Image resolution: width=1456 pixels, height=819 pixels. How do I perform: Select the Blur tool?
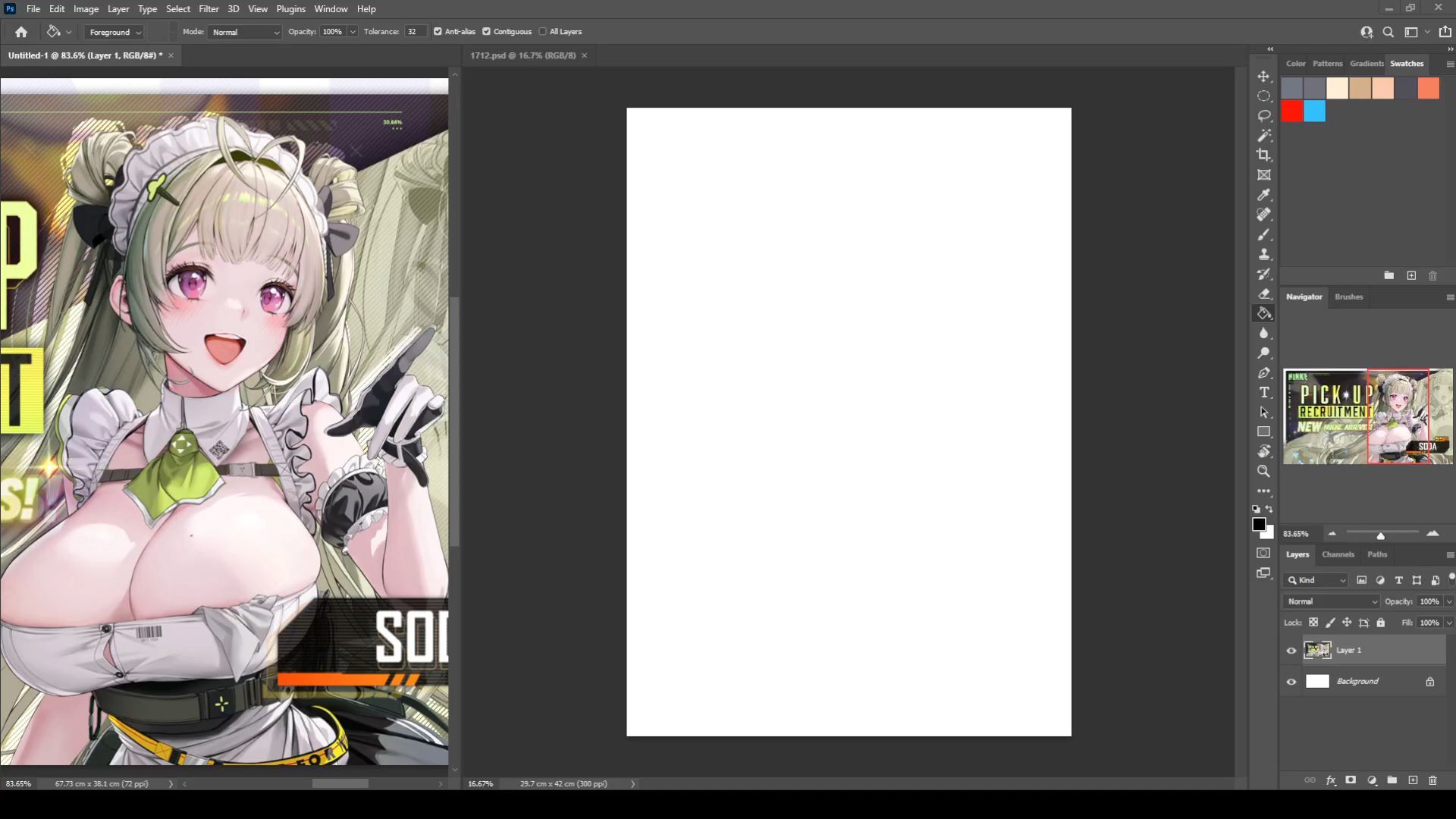pos(1263,333)
